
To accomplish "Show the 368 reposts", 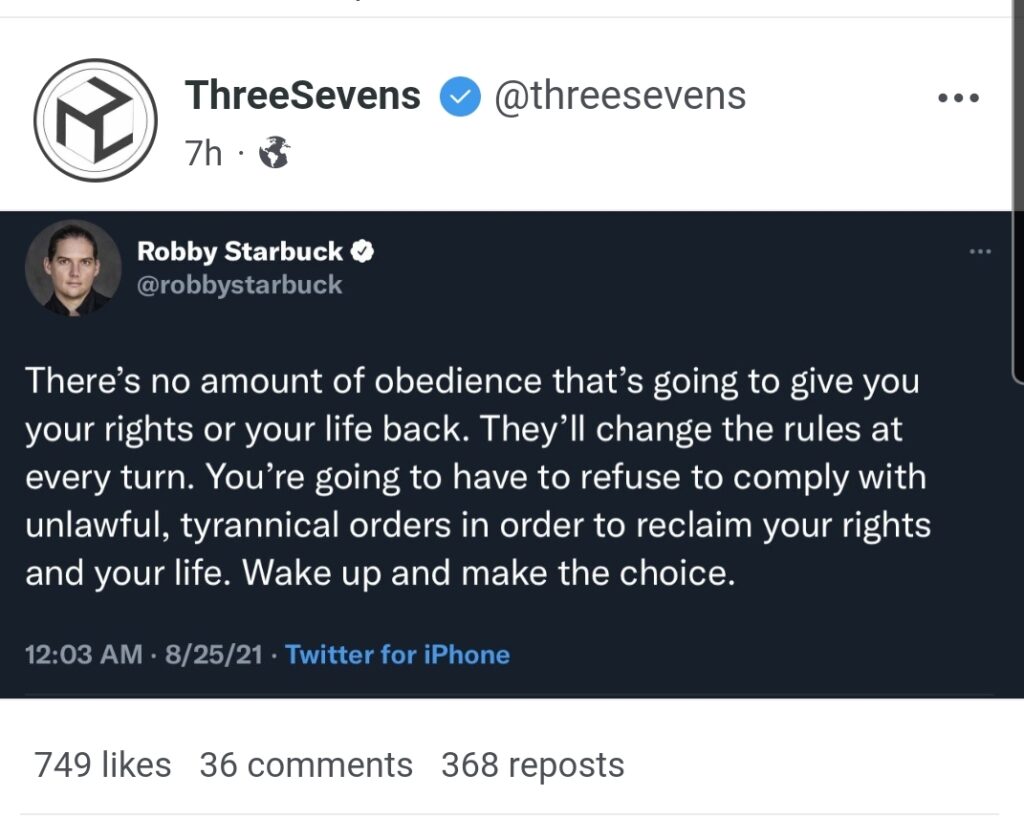I will [532, 765].
